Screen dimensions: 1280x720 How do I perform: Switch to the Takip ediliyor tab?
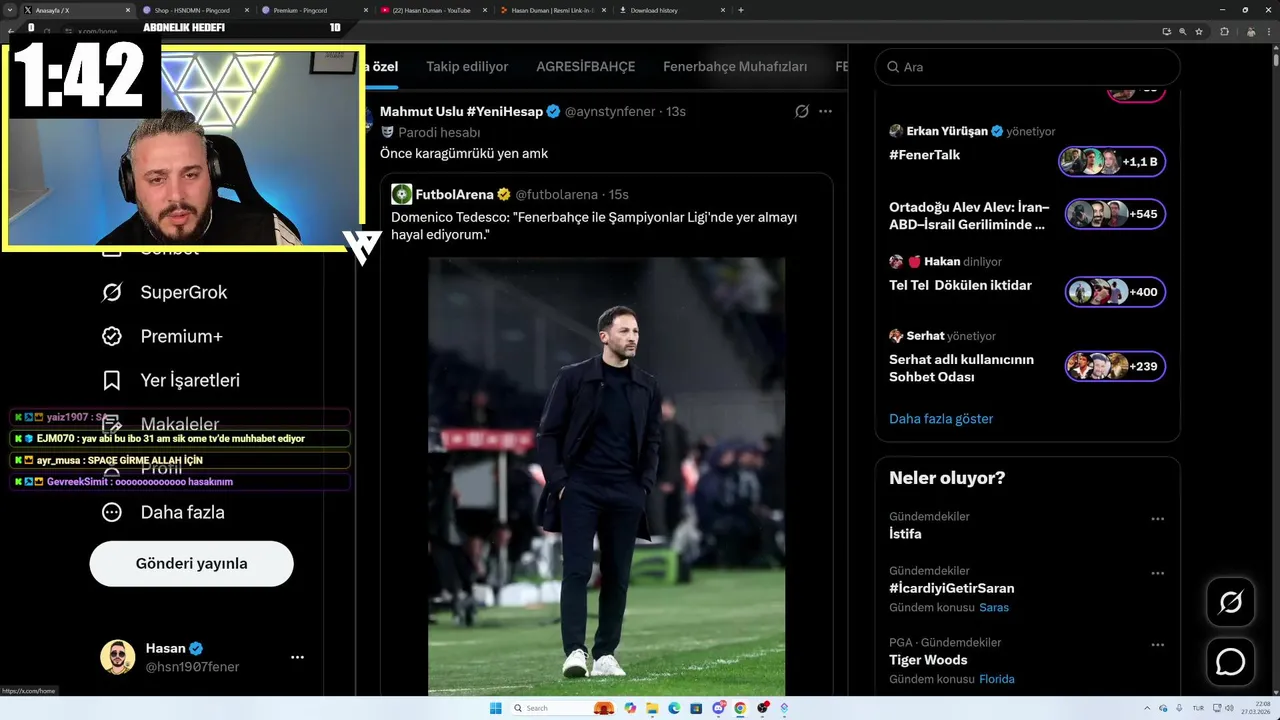(x=467, y=67)
